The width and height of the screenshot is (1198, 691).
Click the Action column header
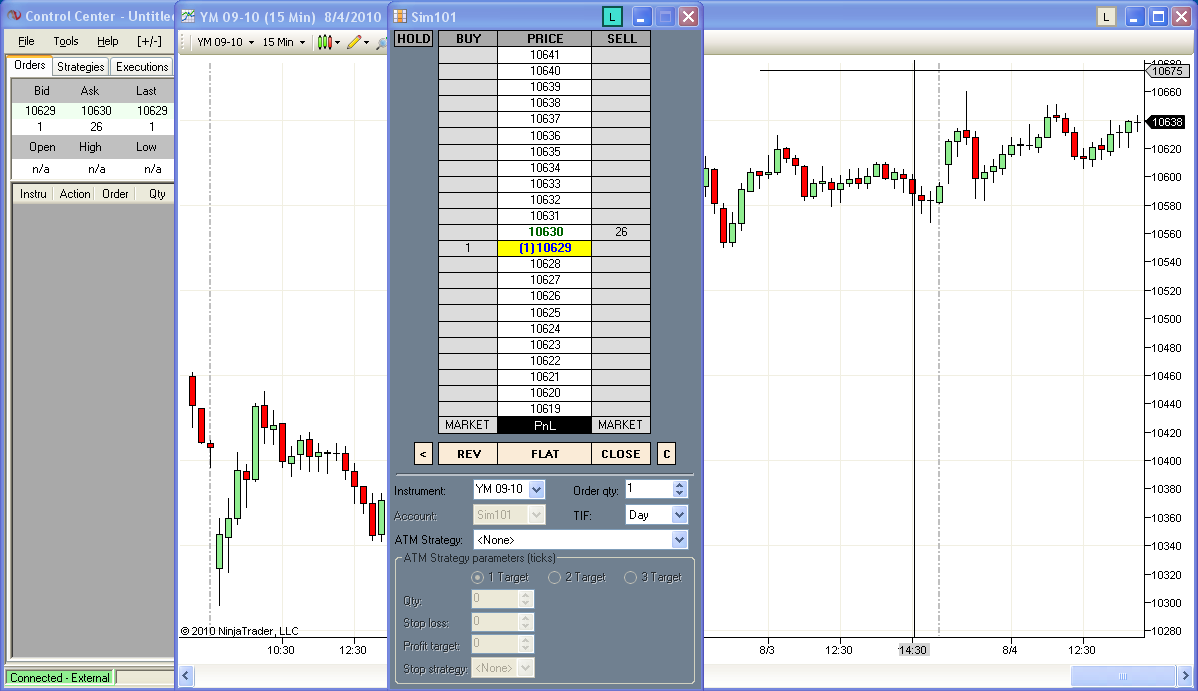point(75,194)
